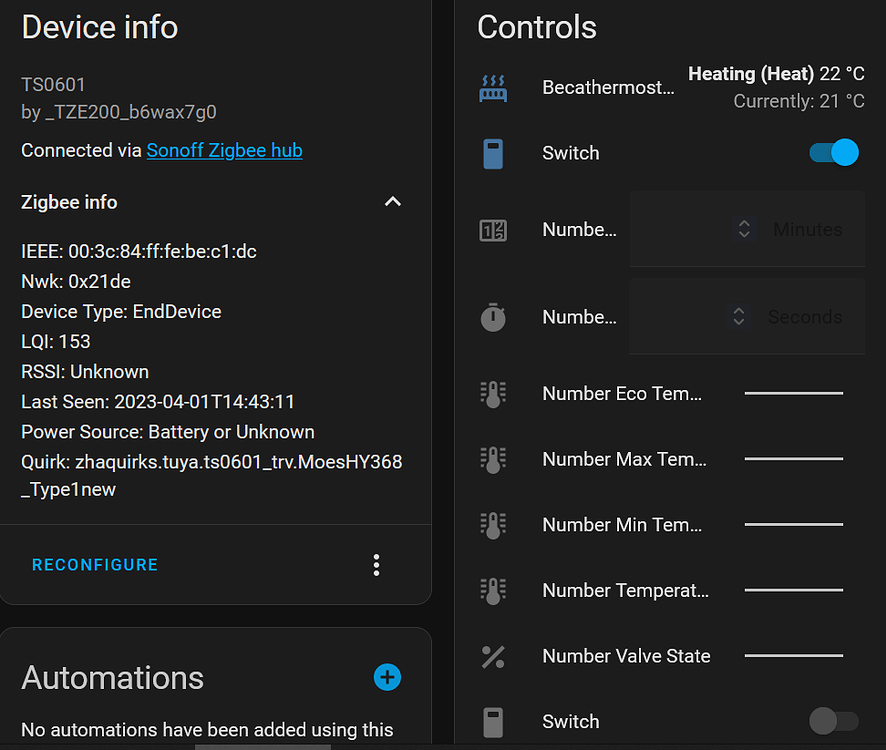The image size is (886, 750).
Task: Adjust the Number Temperature slider
Action: (x=793, y=590)
